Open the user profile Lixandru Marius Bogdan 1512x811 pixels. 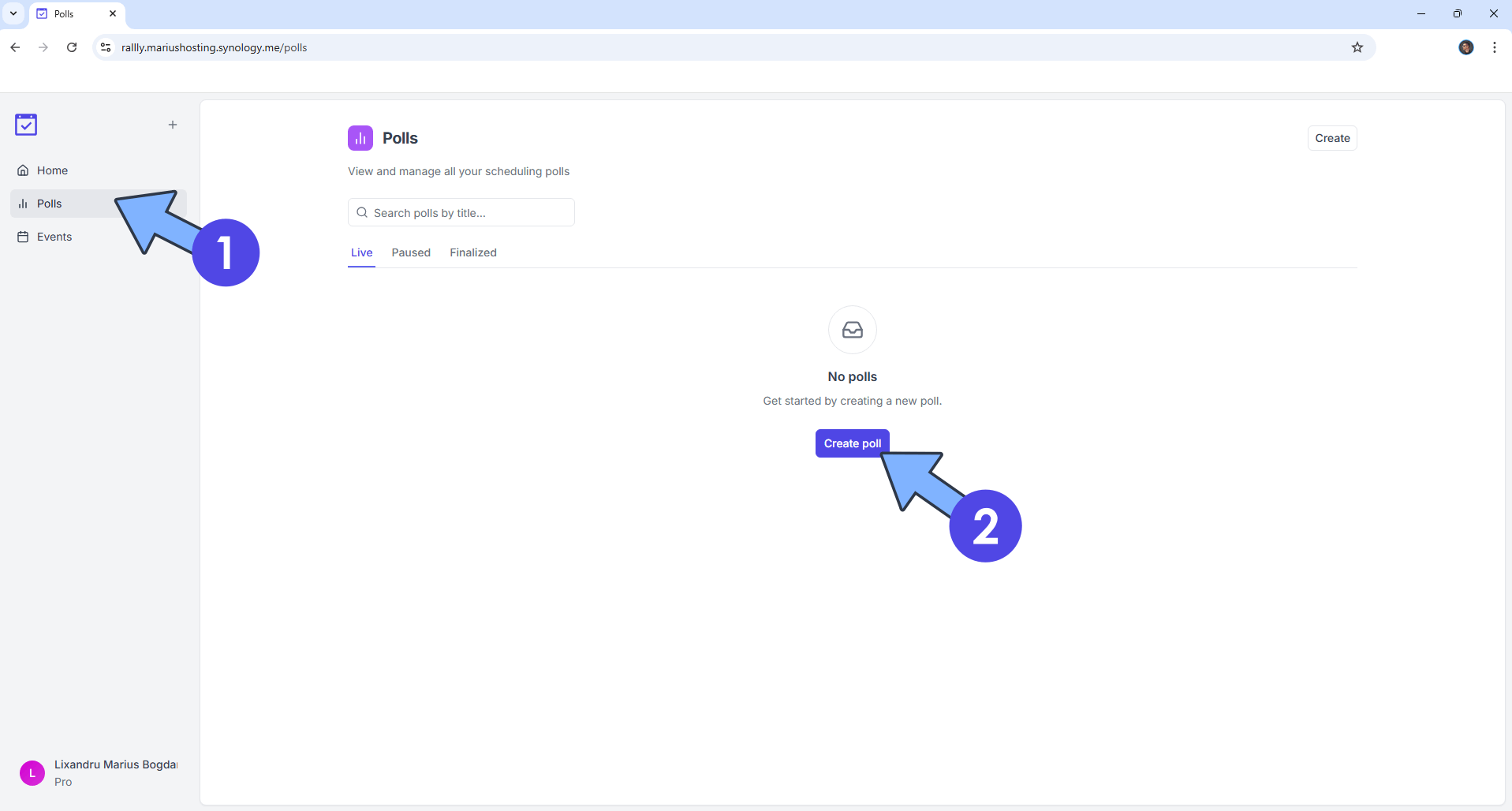pos(99,772)
